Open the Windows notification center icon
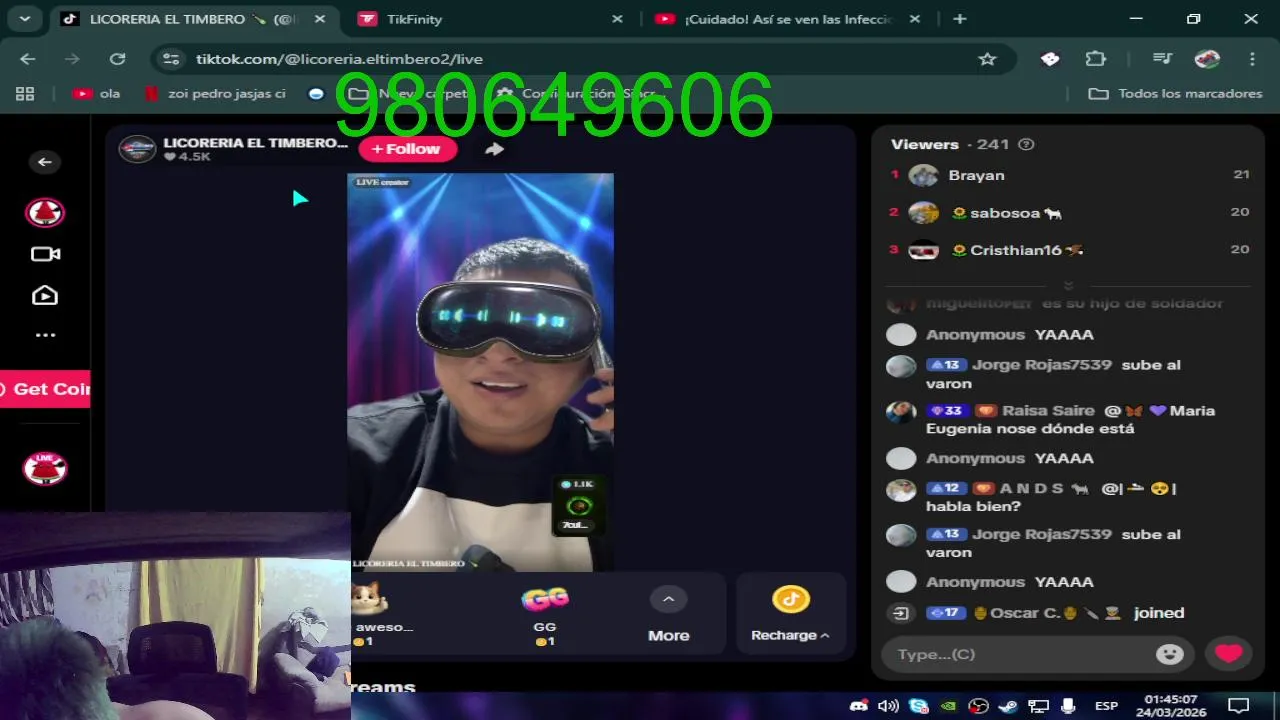The image size is (1280, 720). (1238, 705)
